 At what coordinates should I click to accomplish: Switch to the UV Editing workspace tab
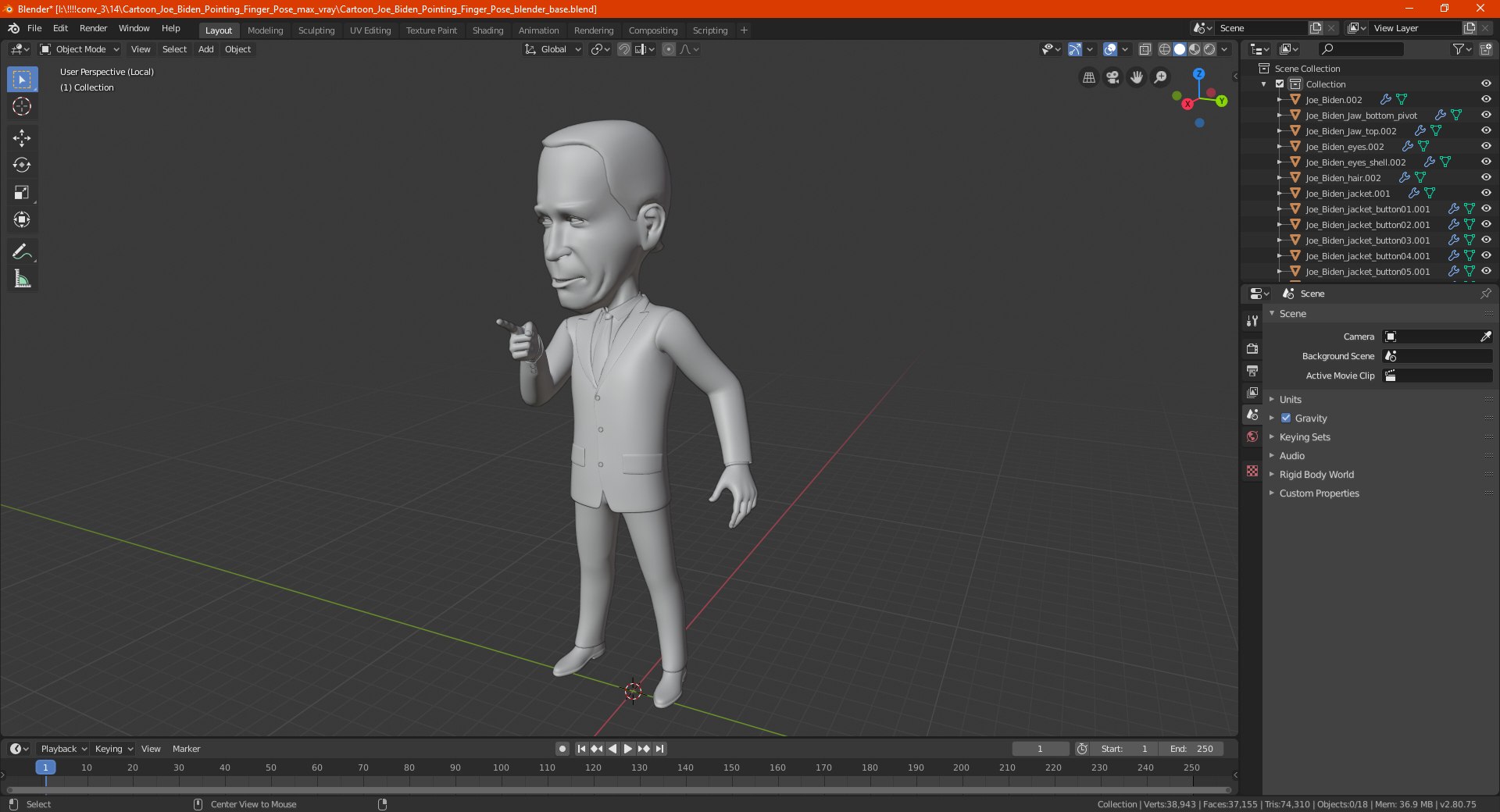point(370,30)
